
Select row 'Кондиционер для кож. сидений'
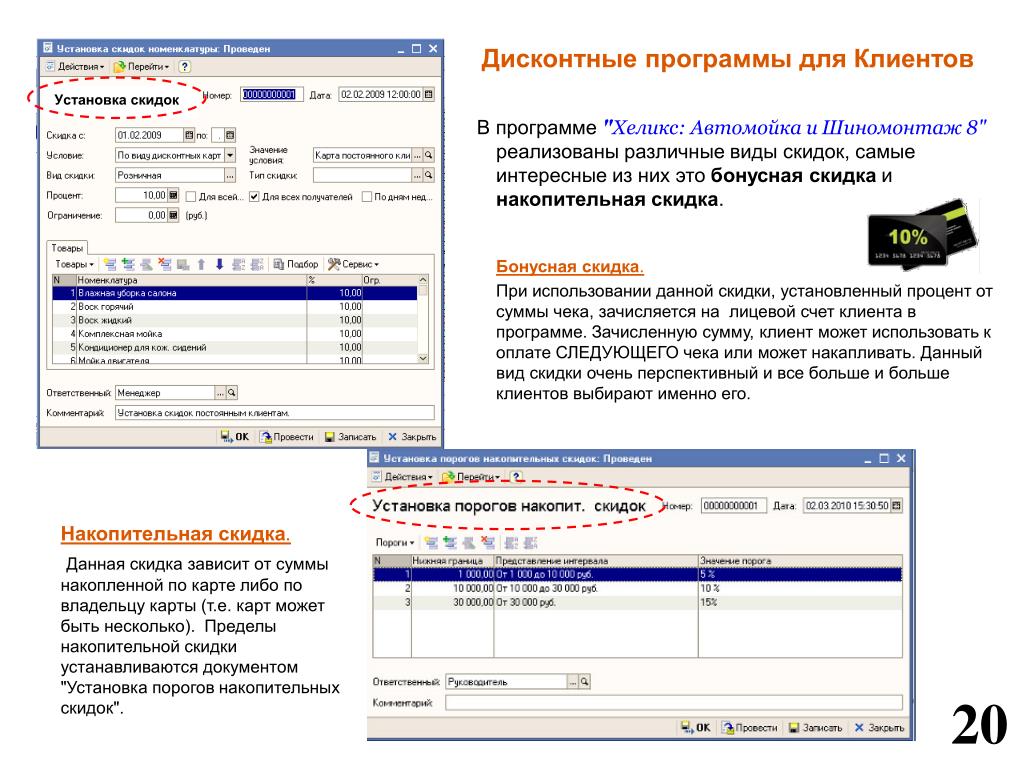click(234, 347)
